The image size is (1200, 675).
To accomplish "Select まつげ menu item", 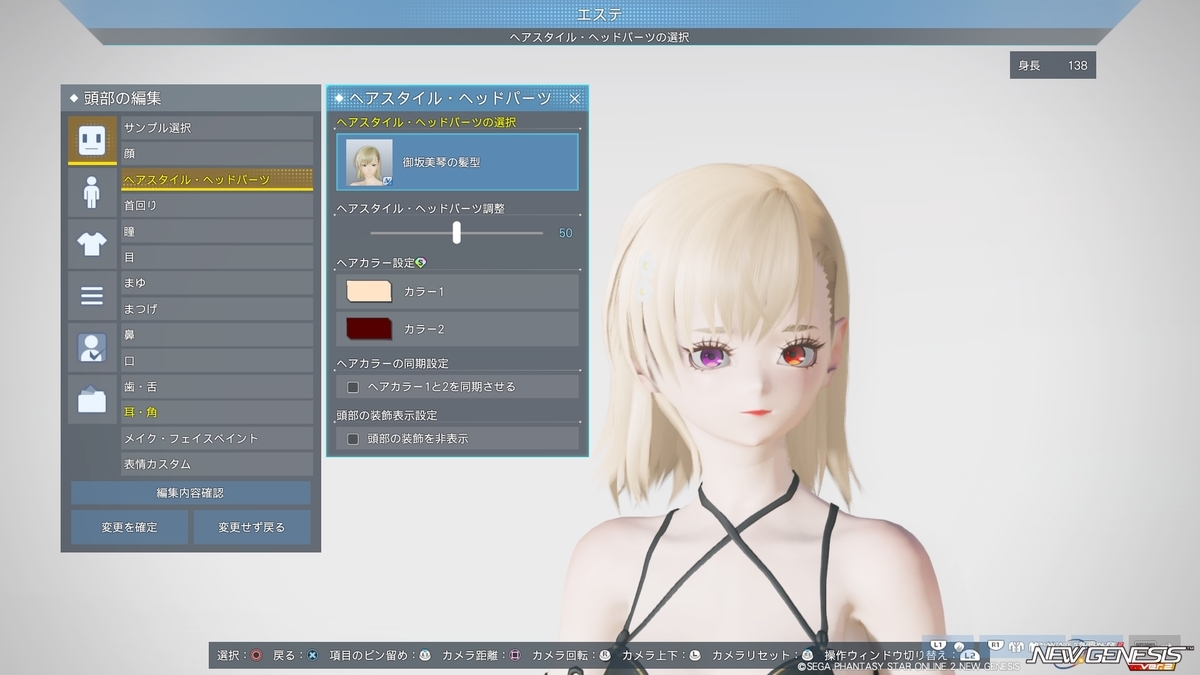I will point(217,309).
